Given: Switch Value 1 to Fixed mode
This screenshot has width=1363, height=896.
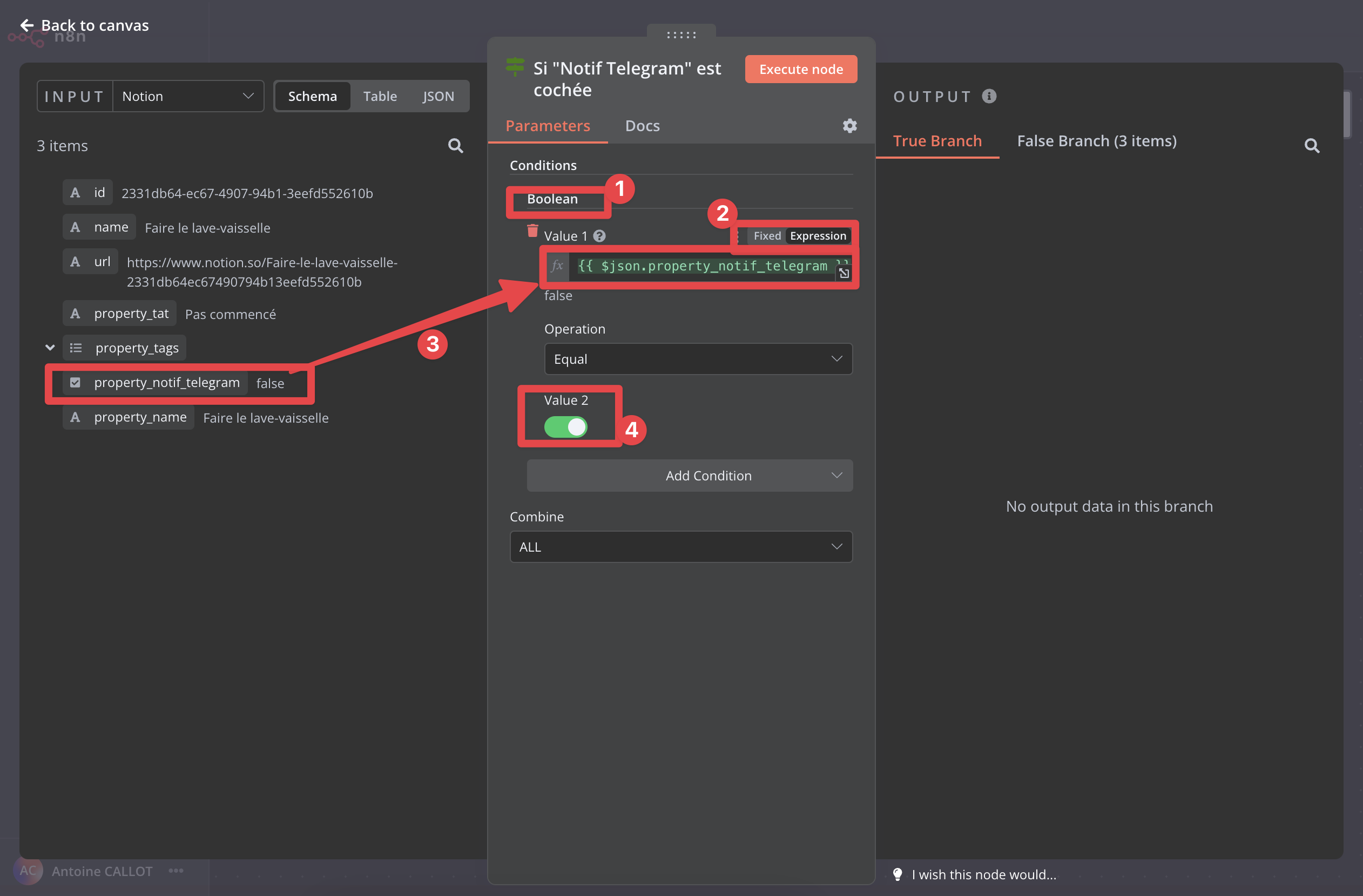Looking at the screenshot, I should (x=767, y=236).
